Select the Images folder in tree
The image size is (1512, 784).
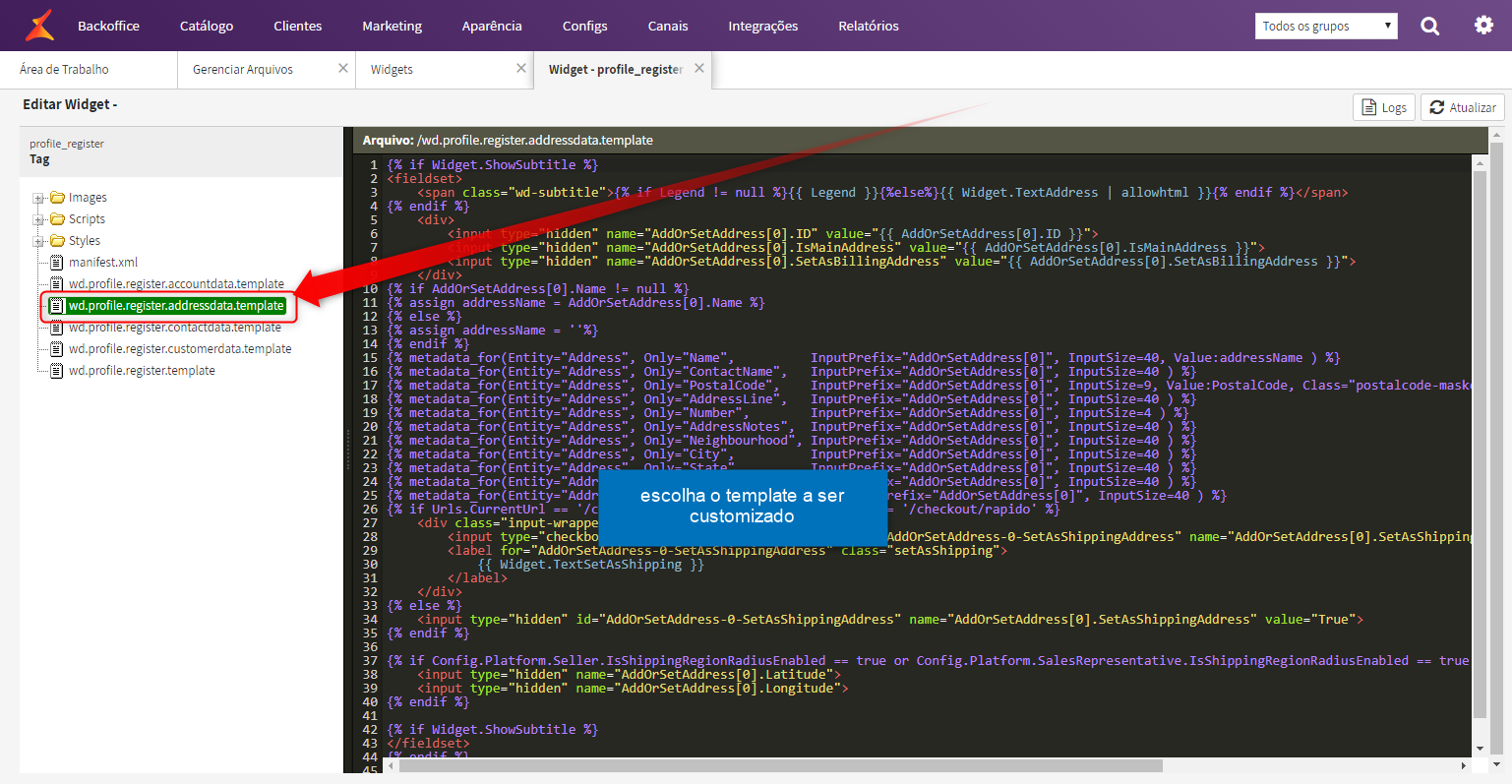[88, 198]
